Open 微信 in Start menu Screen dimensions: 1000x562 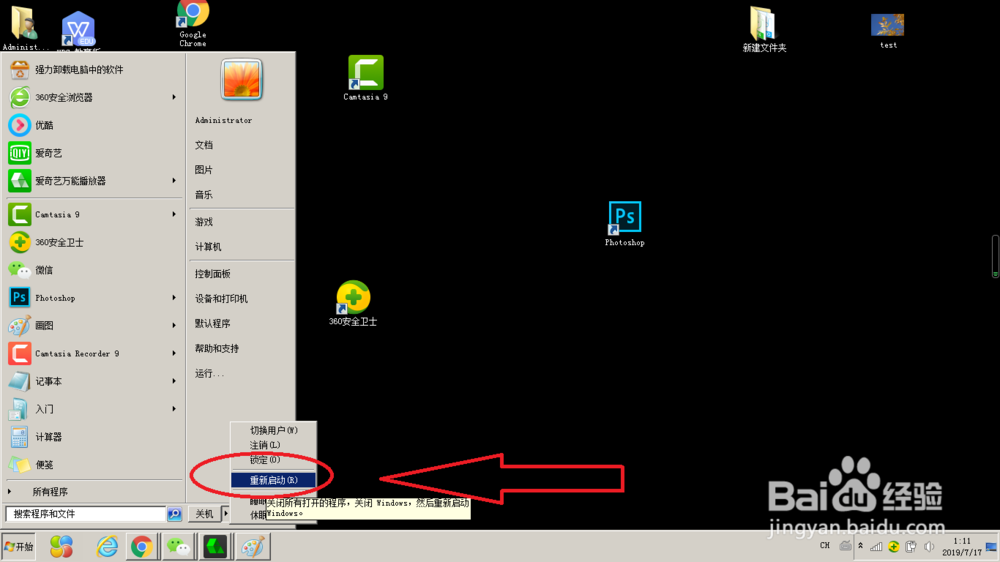94,270
